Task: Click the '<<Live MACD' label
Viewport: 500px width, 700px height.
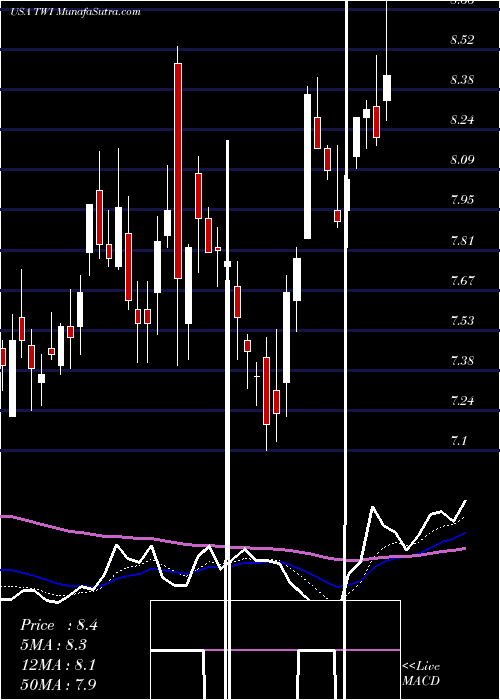Action: coord(421,673)
